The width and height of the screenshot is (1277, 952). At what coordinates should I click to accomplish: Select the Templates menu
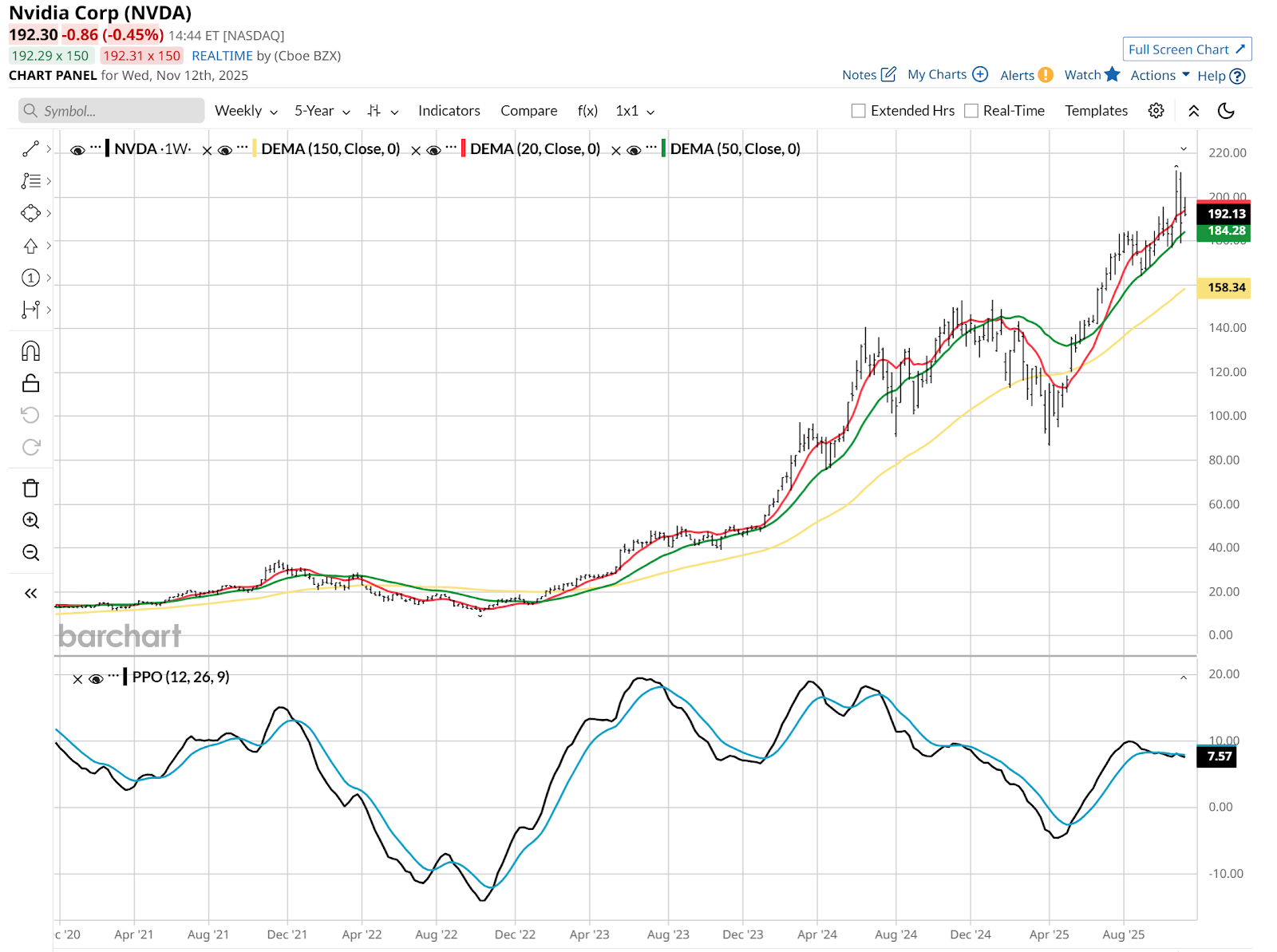click(x=1096, y=111)
